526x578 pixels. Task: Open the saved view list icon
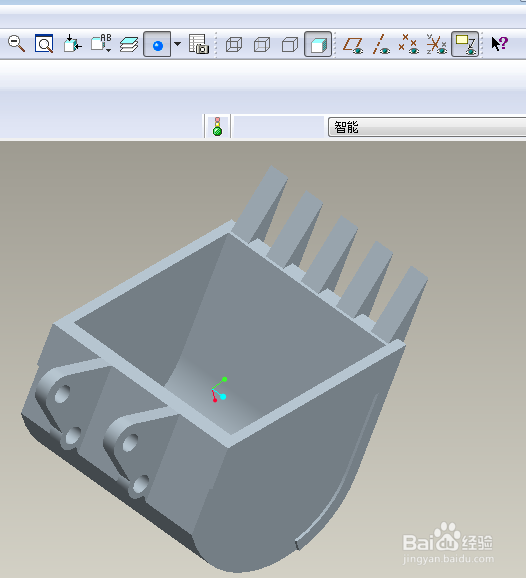[x=101, y=44]
